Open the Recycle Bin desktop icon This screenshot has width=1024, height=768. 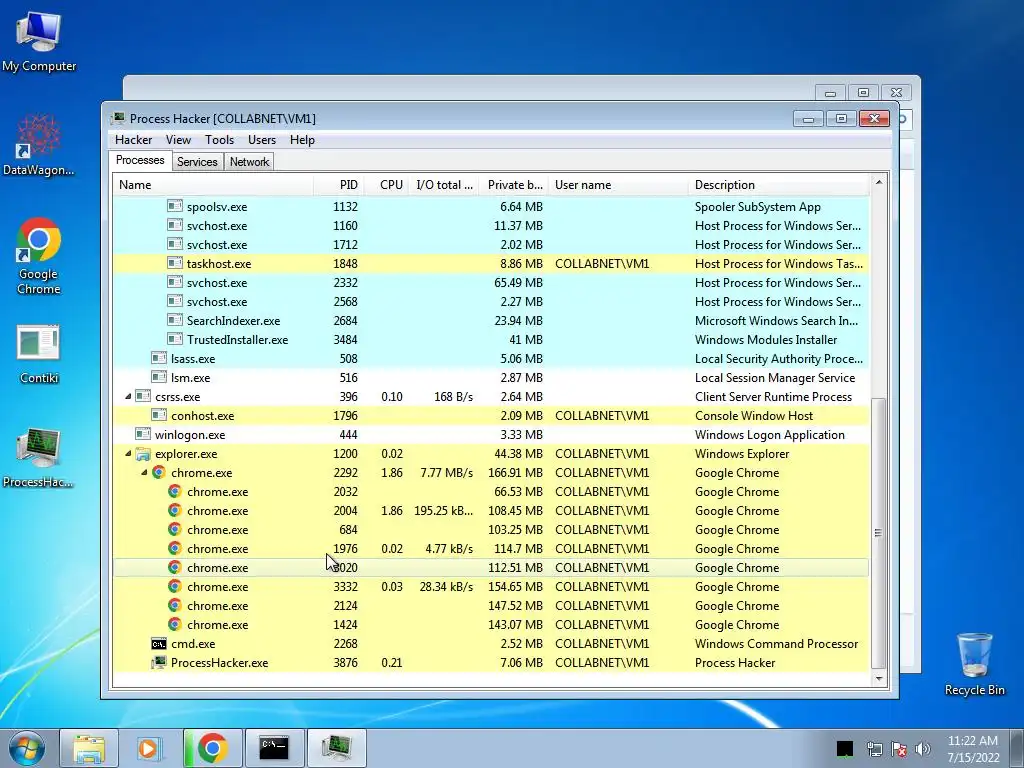(x=974, y=664)
